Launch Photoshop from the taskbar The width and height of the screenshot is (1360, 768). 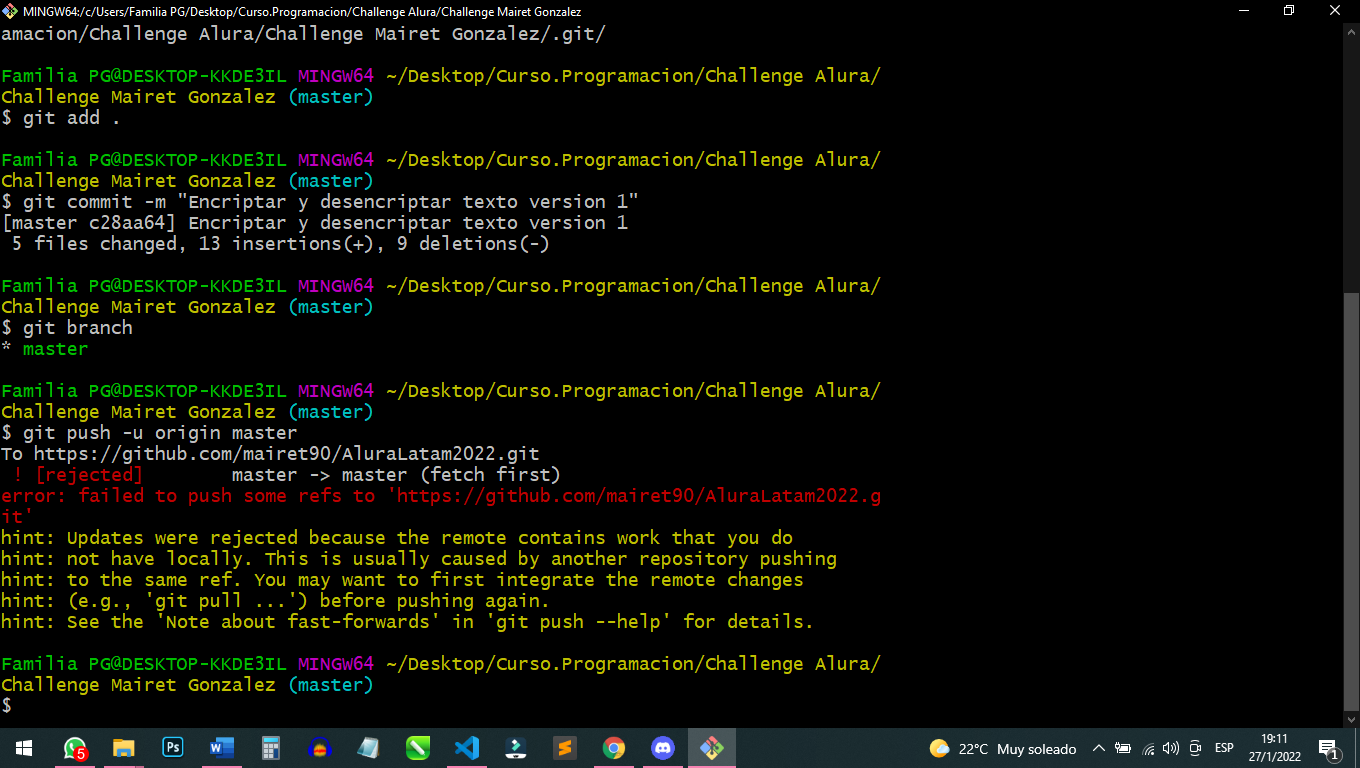[x=172, y=748]
